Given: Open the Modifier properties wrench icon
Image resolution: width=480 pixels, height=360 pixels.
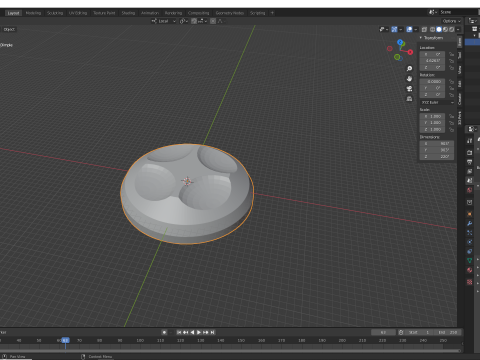Looking at the screenshot, I should pos(469,223).
